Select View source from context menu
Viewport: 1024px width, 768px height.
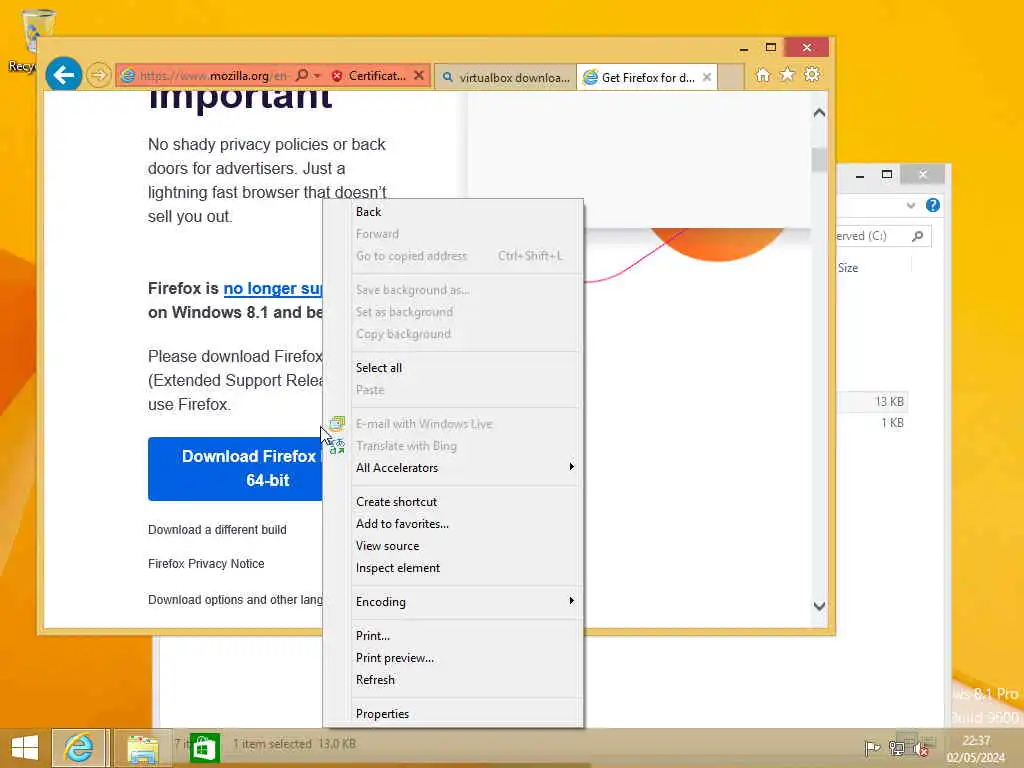point(466,546)
